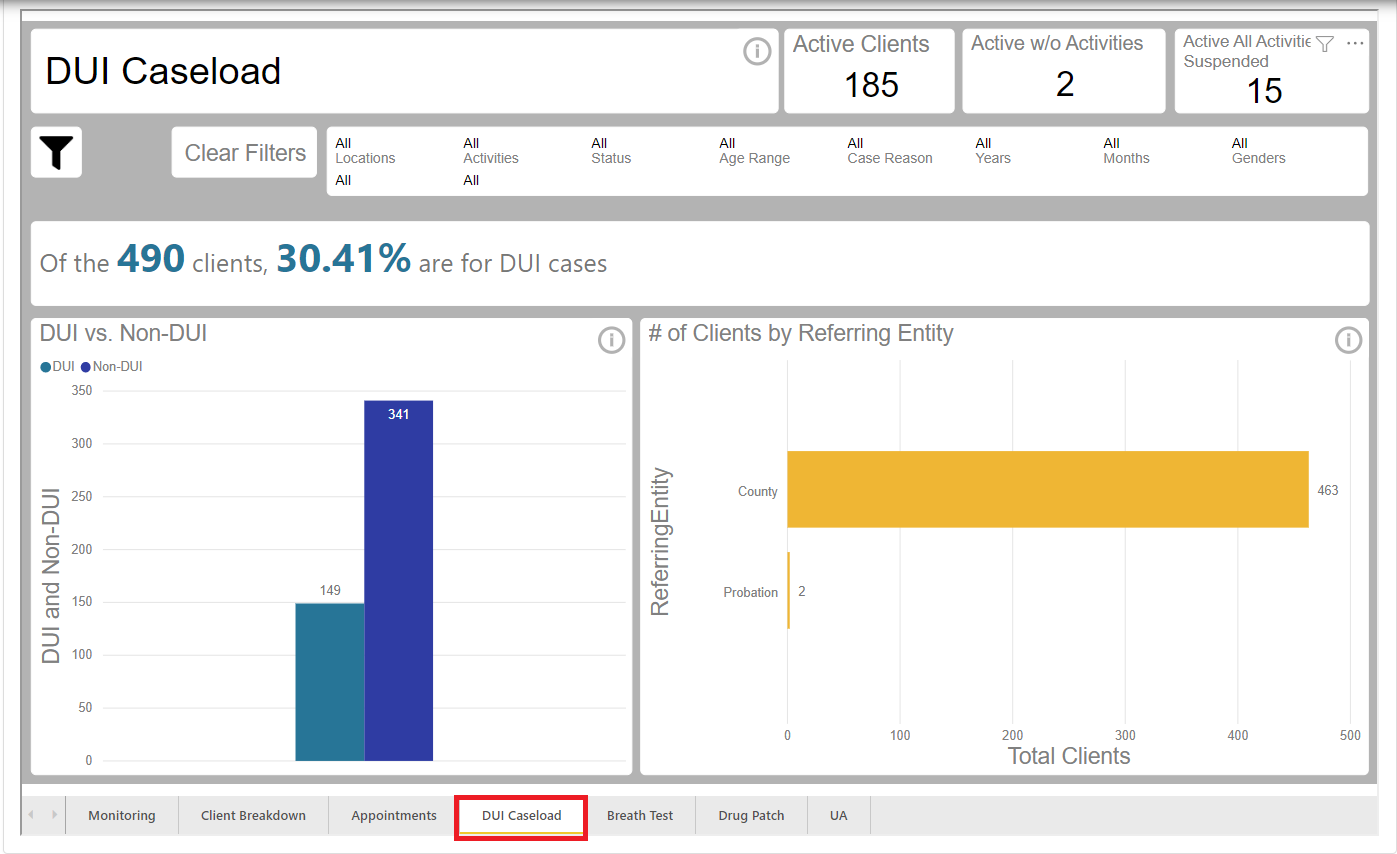The image size is (1397, 854).
Task: Open the Locations filter dropdown
Action: (x=365, y=151)
